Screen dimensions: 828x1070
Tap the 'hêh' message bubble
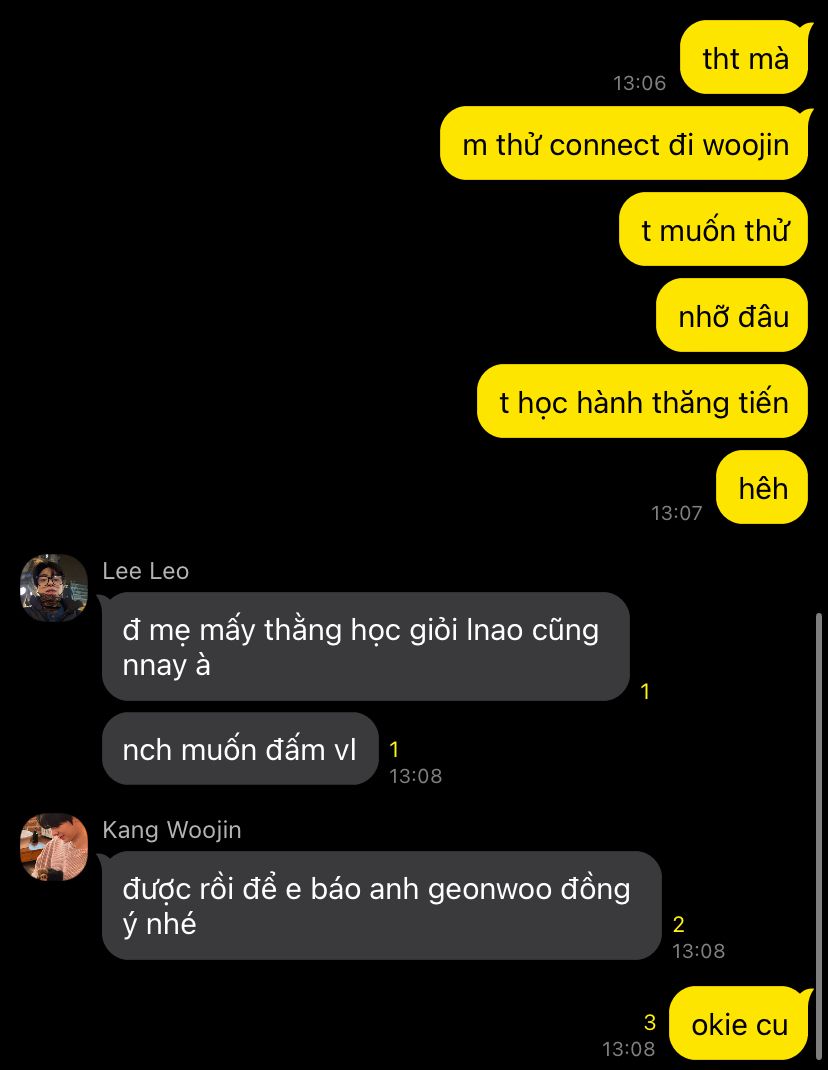762,488
